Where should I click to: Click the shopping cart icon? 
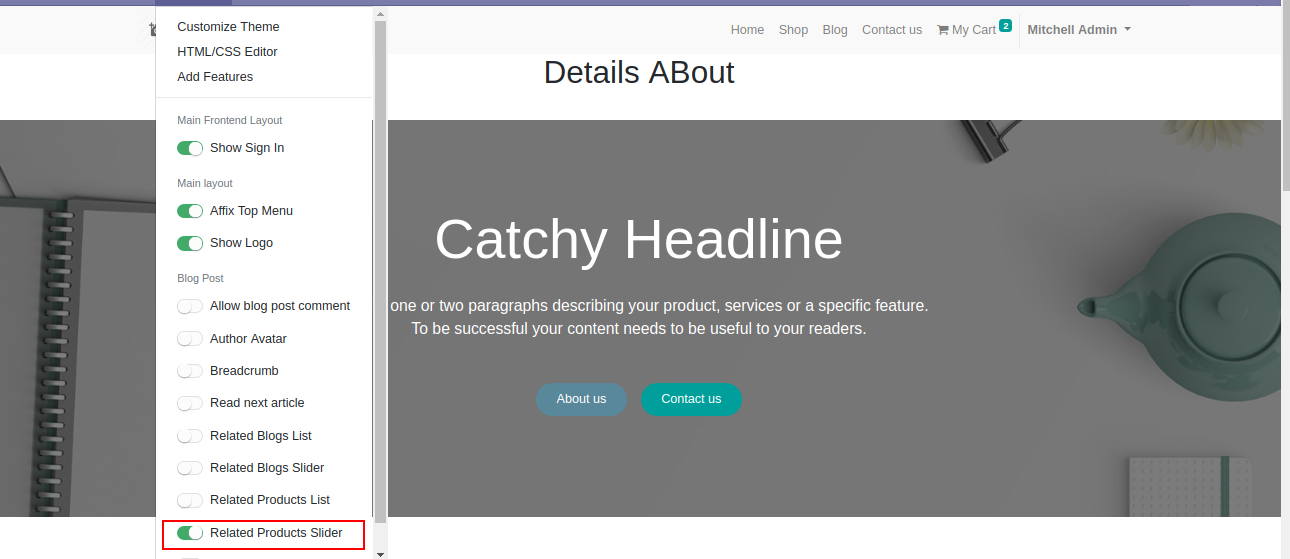(x=942, y=30)
